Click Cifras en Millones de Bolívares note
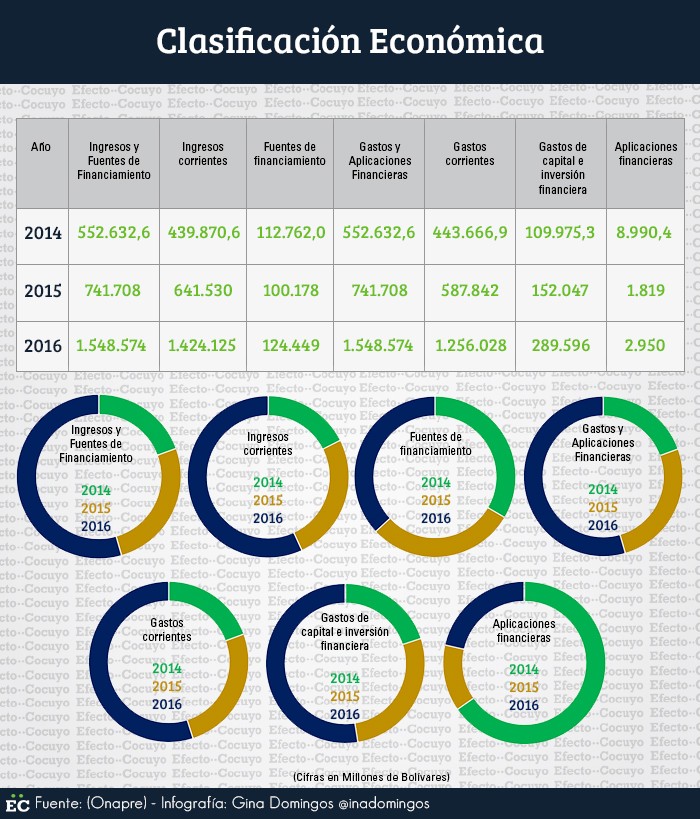The height and width of the screenshot is (819, 700). (371, 777)
